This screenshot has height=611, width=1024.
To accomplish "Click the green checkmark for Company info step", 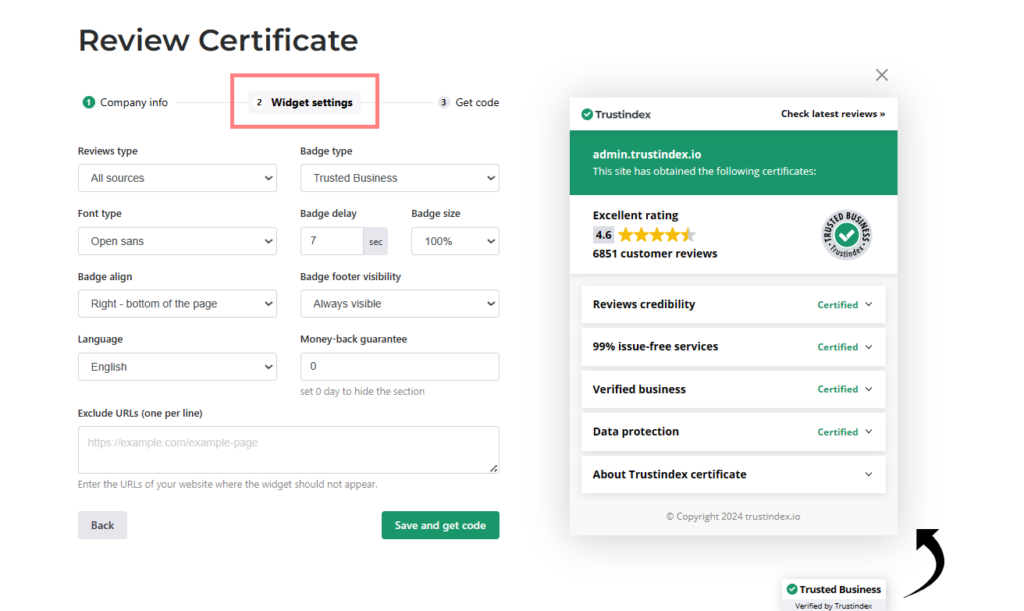I will pos(89,102).
